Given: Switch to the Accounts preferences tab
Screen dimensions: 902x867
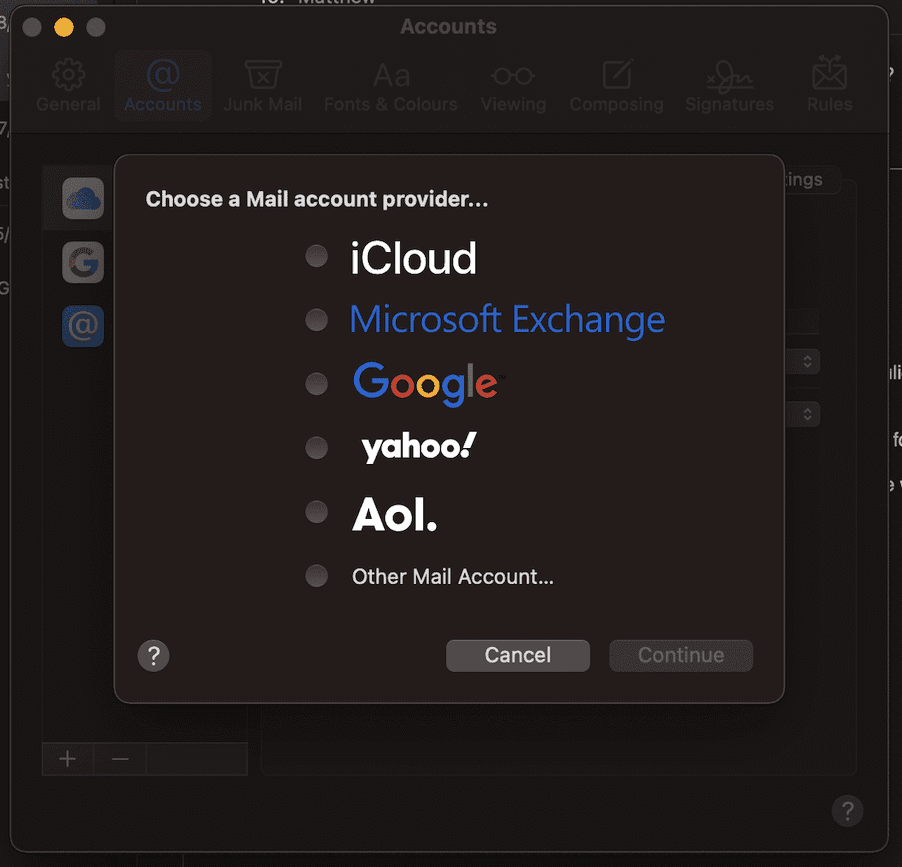Looking at the screenshot, I should pos(163,86).
